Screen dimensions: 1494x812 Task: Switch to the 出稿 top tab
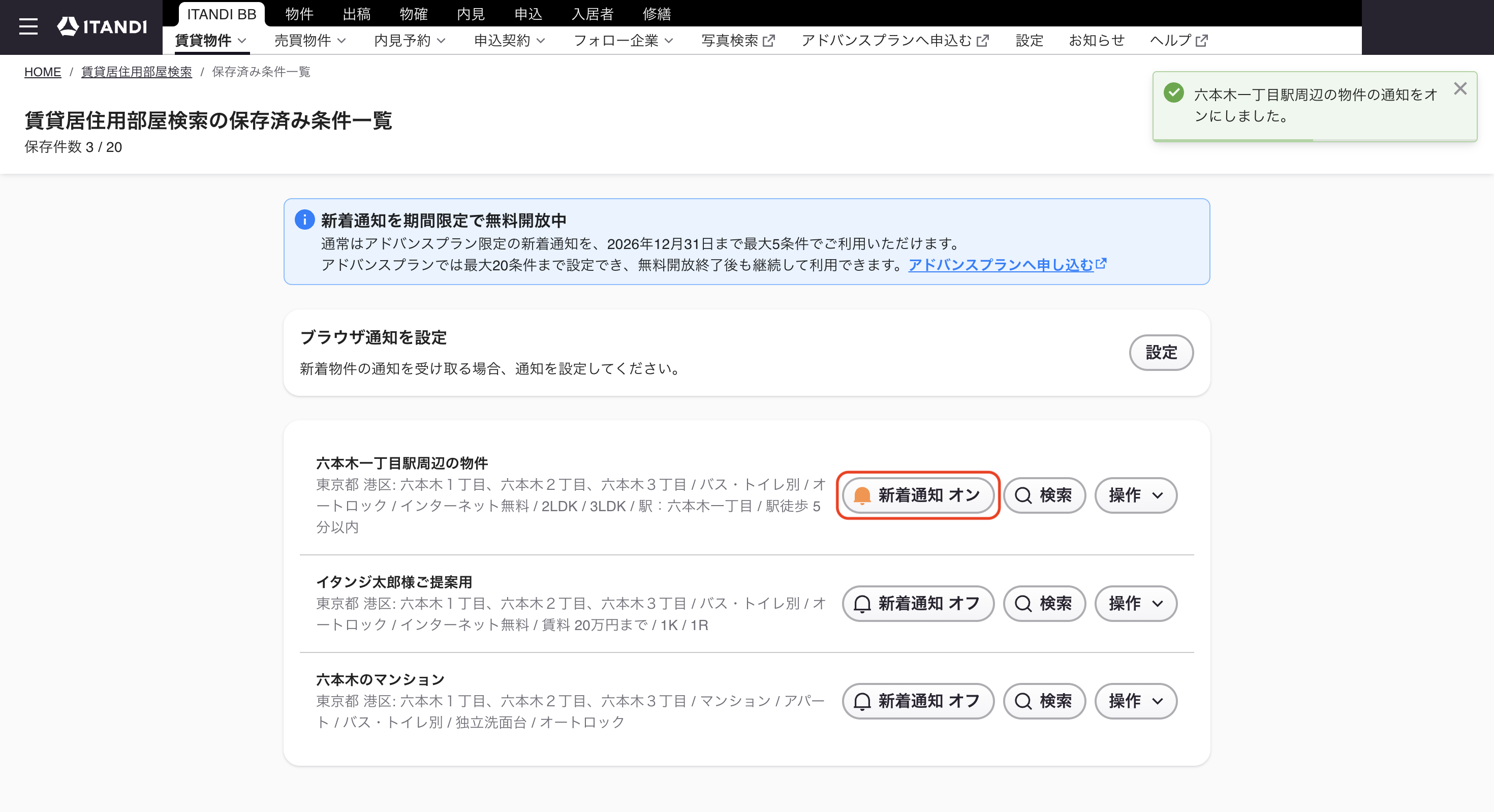357,14
